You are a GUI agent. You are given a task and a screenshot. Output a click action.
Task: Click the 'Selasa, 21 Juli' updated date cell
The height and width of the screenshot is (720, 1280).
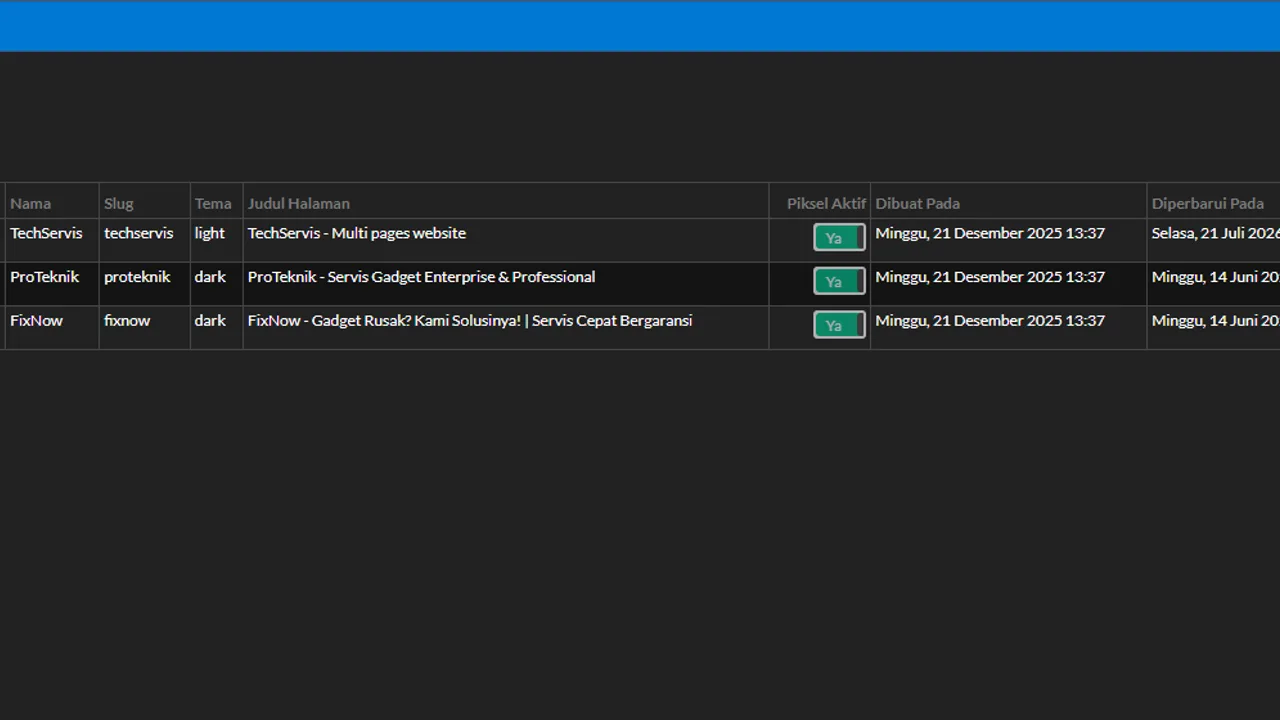click(x=1214, y=240)
